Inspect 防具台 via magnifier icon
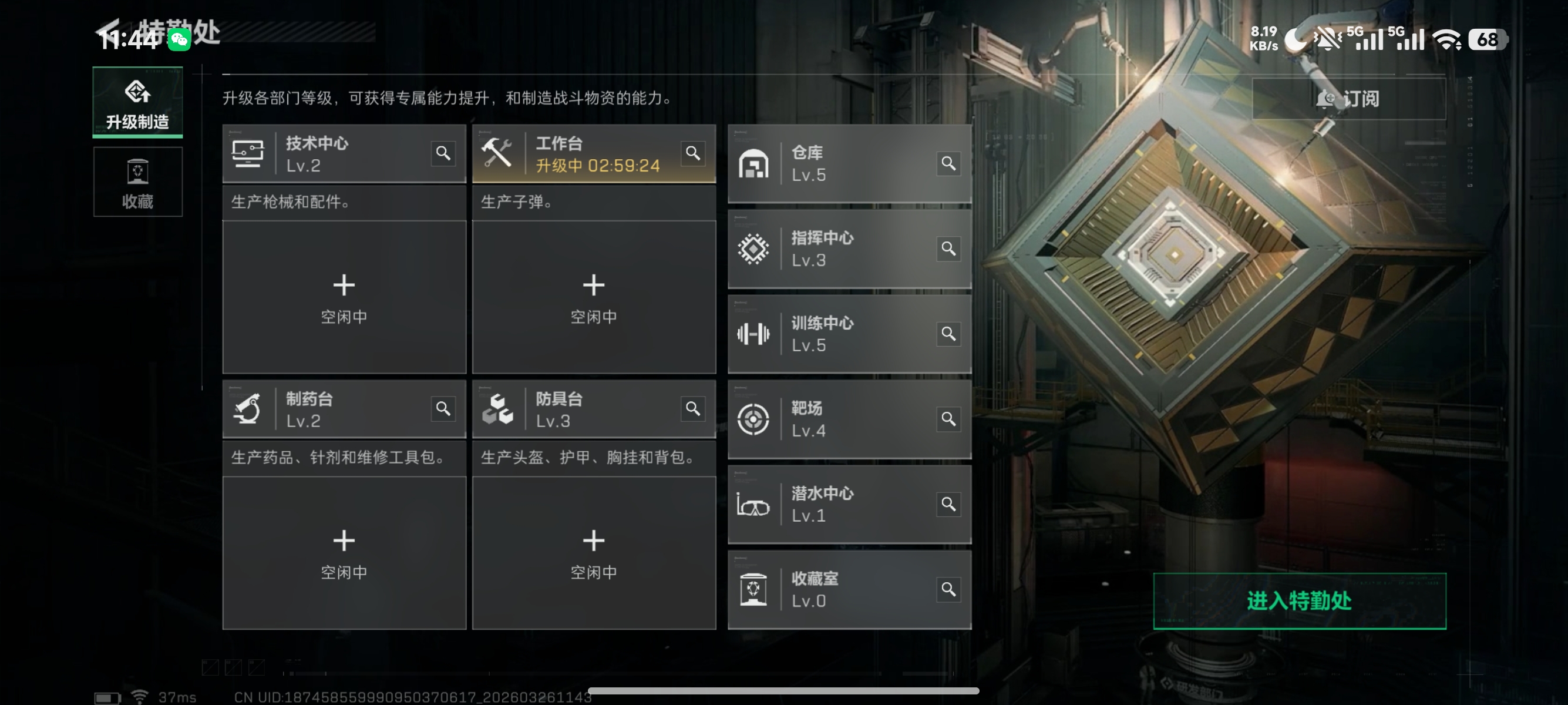 click(693, 408)
